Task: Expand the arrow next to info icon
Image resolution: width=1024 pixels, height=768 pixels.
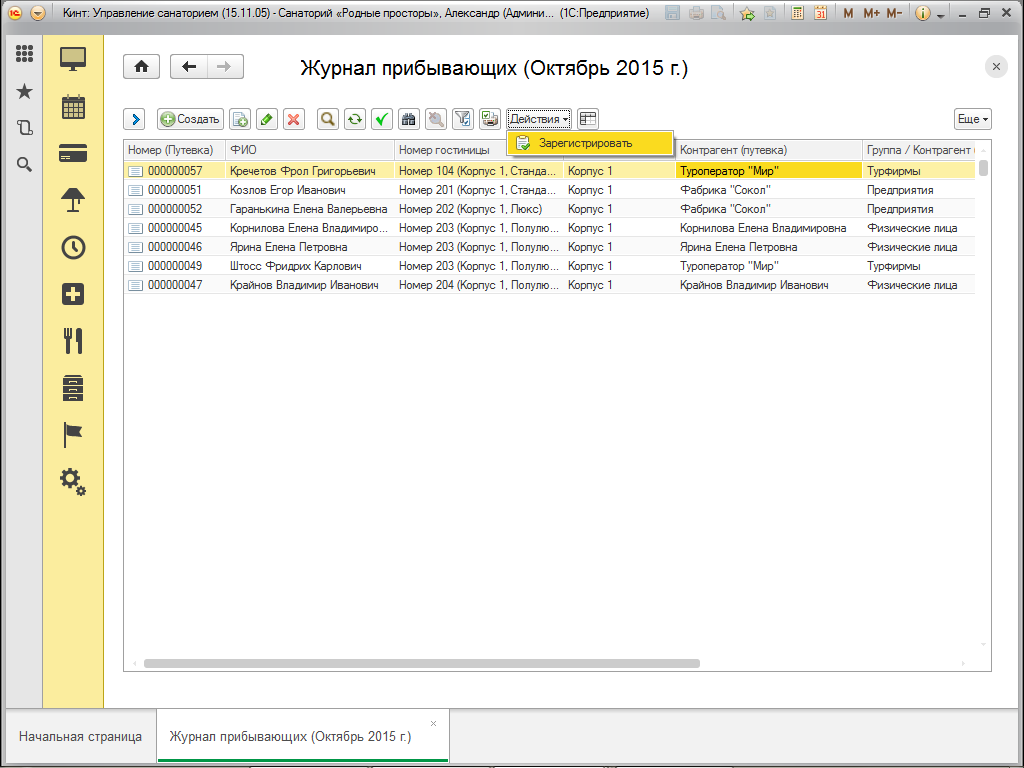Action: [x=941, y=15]
